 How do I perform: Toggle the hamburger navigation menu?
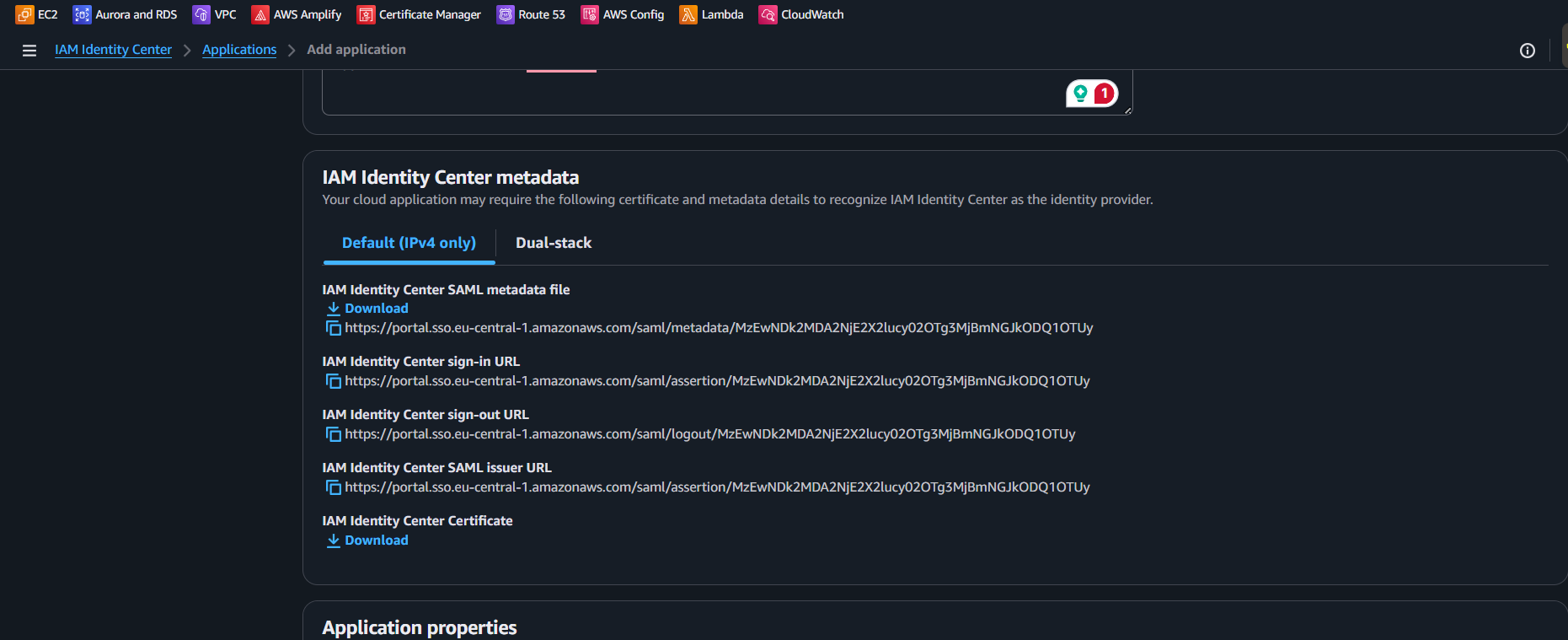29,51
